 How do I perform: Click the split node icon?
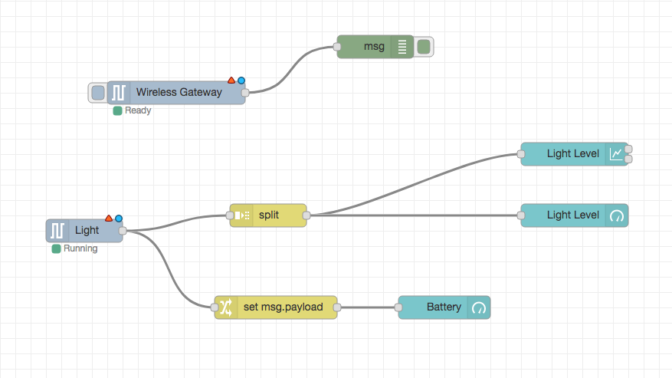tap(242, 215)
